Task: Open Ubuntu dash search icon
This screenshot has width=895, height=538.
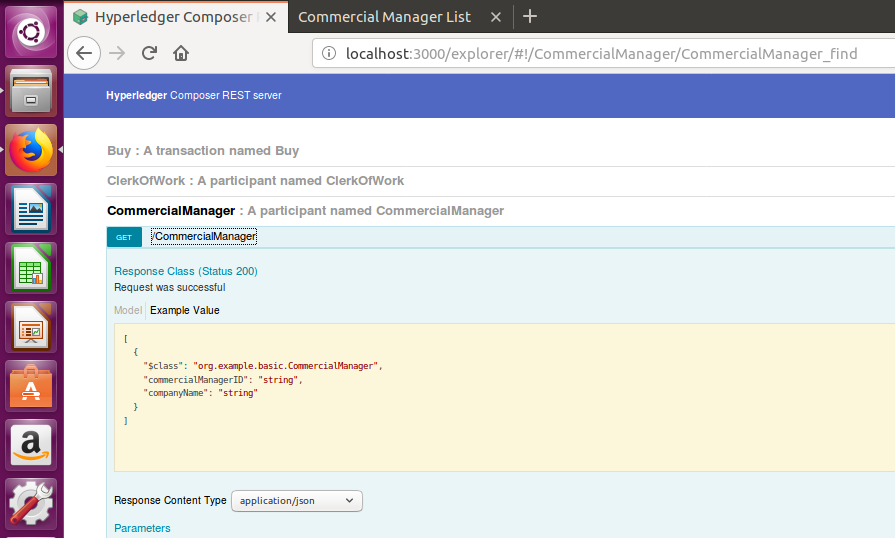Action: (x=31, y=32)
